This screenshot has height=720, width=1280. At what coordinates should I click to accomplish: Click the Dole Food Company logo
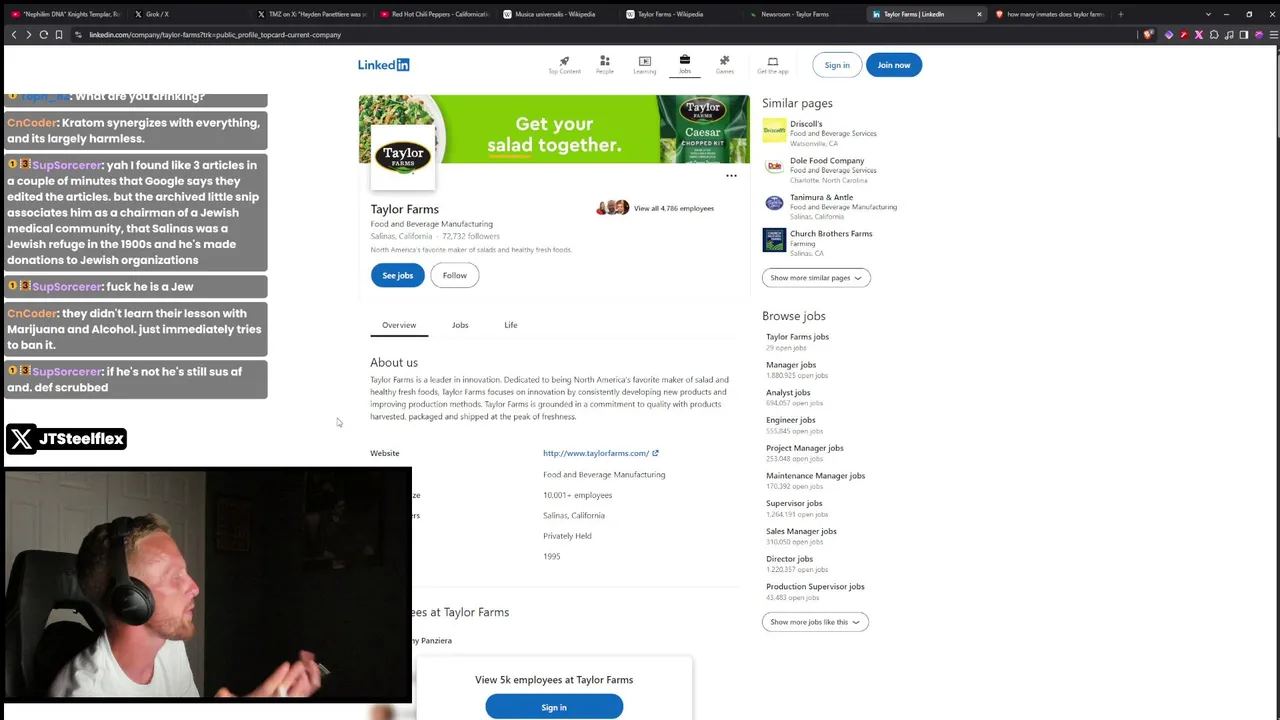[774, 167]
